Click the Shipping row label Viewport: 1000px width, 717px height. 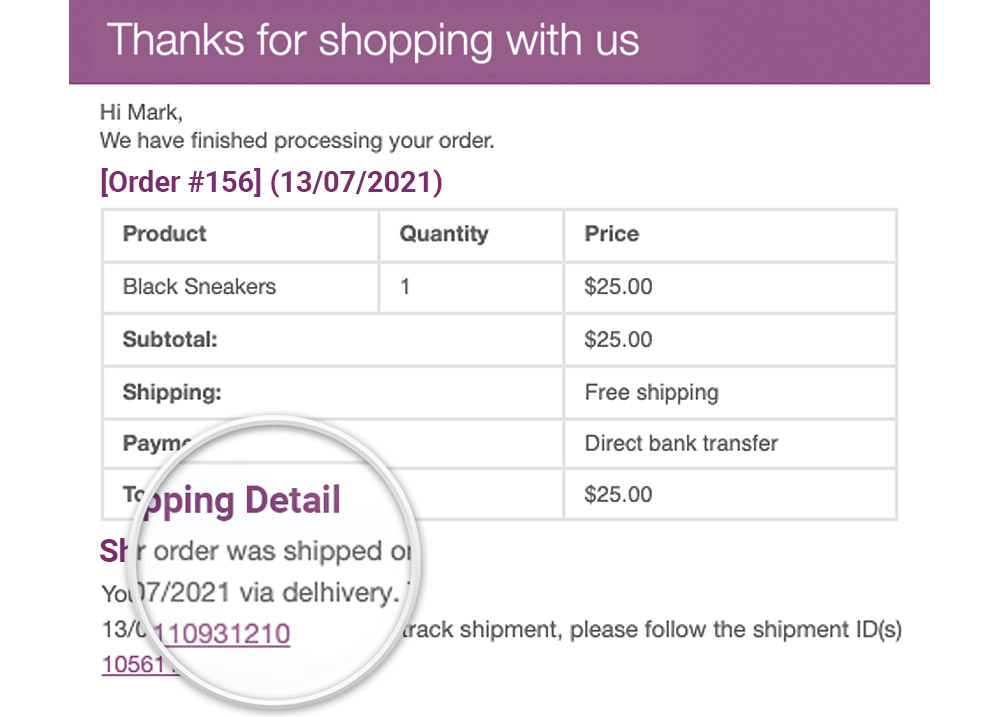[x=172, y=392]
